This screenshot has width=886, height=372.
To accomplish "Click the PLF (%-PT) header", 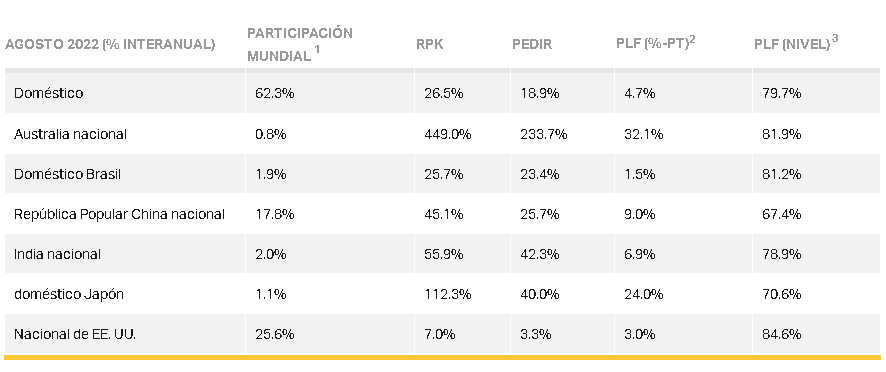I will click(x=655, y=44).
